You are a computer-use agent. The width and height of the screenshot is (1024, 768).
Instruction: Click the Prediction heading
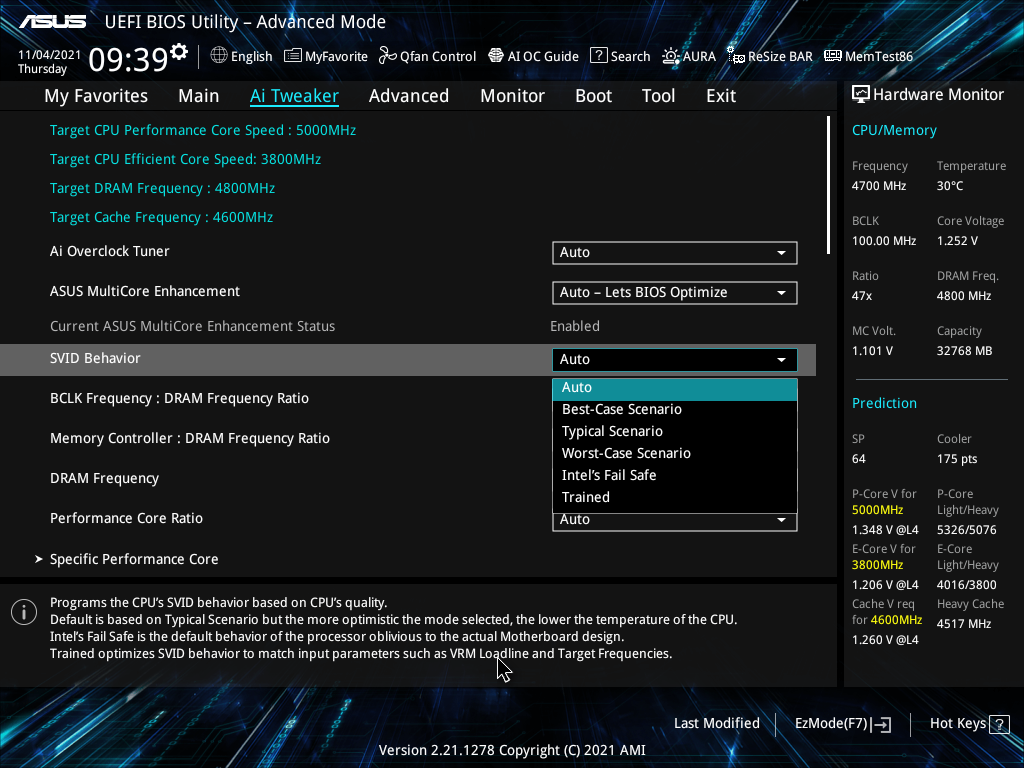[x=884, y=403]
